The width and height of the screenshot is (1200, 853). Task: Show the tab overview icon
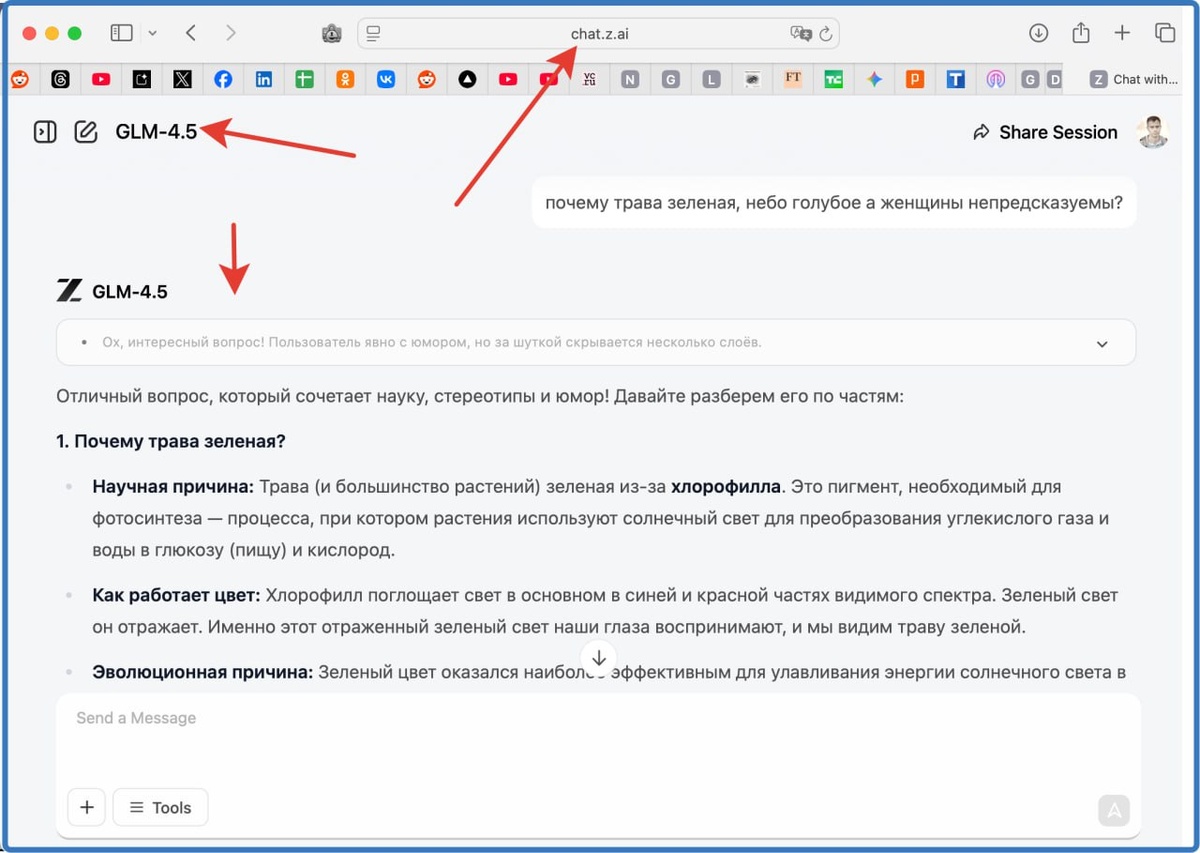pos(1165,33)
